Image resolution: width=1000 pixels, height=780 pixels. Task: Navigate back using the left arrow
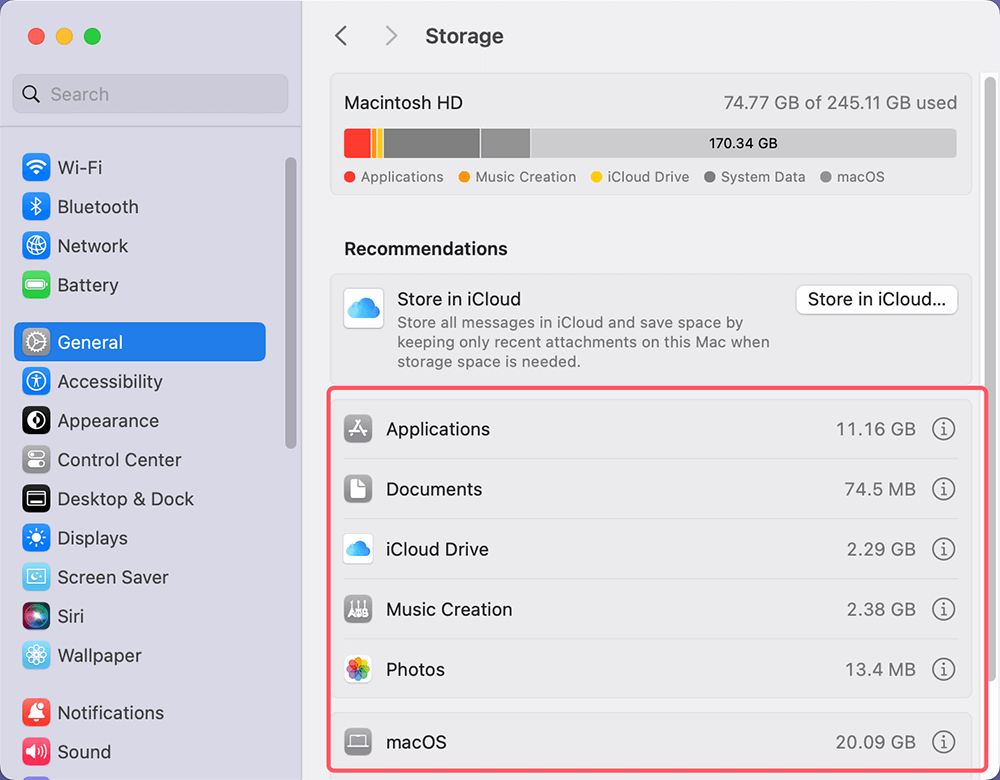[340, 35]
